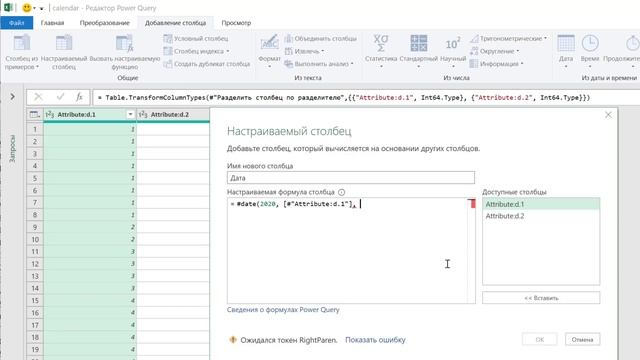Click the OK button
The image size is (640, 360).
[540, 340]
